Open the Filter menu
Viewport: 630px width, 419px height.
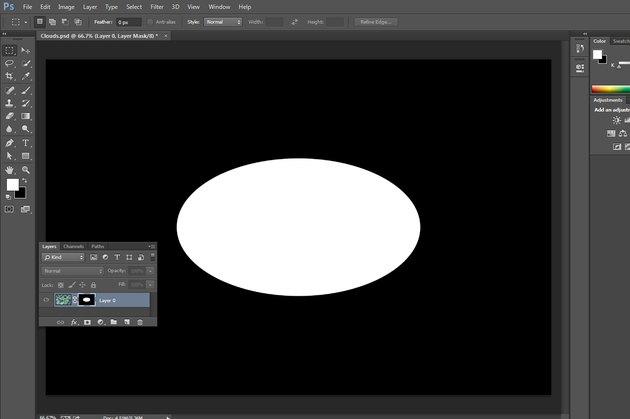(157, 7)
